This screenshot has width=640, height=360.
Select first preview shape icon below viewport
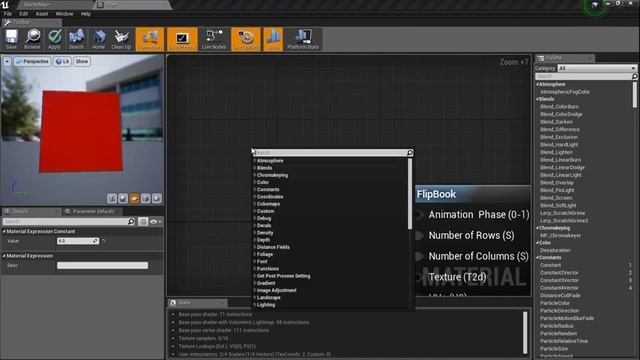coord(112,198)
